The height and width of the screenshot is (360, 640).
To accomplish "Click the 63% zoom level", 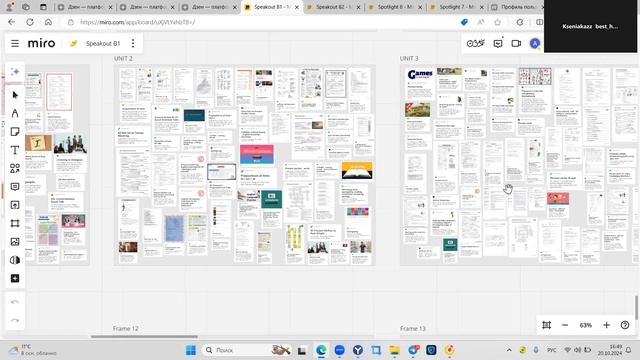I will click(586, 325).
